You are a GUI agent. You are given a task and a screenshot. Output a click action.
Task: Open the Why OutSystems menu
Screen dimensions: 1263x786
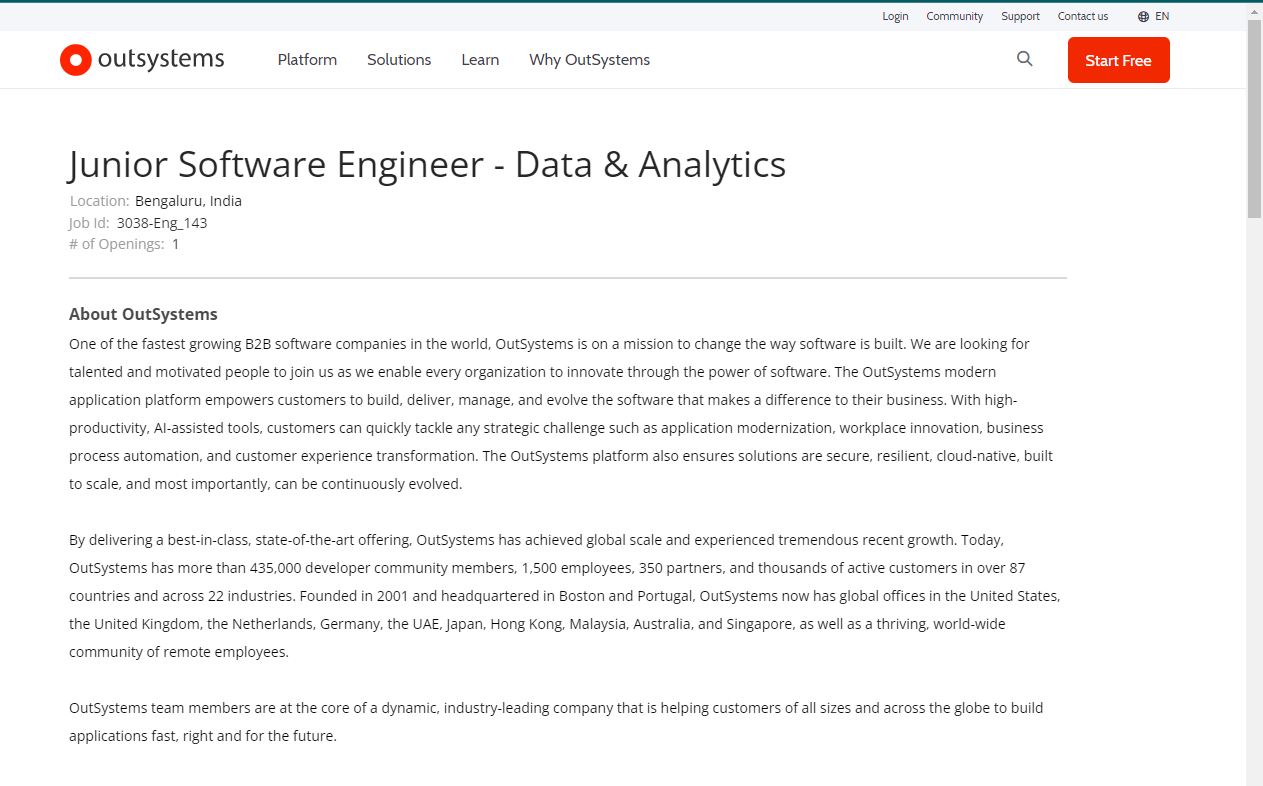tap(589, 60)
